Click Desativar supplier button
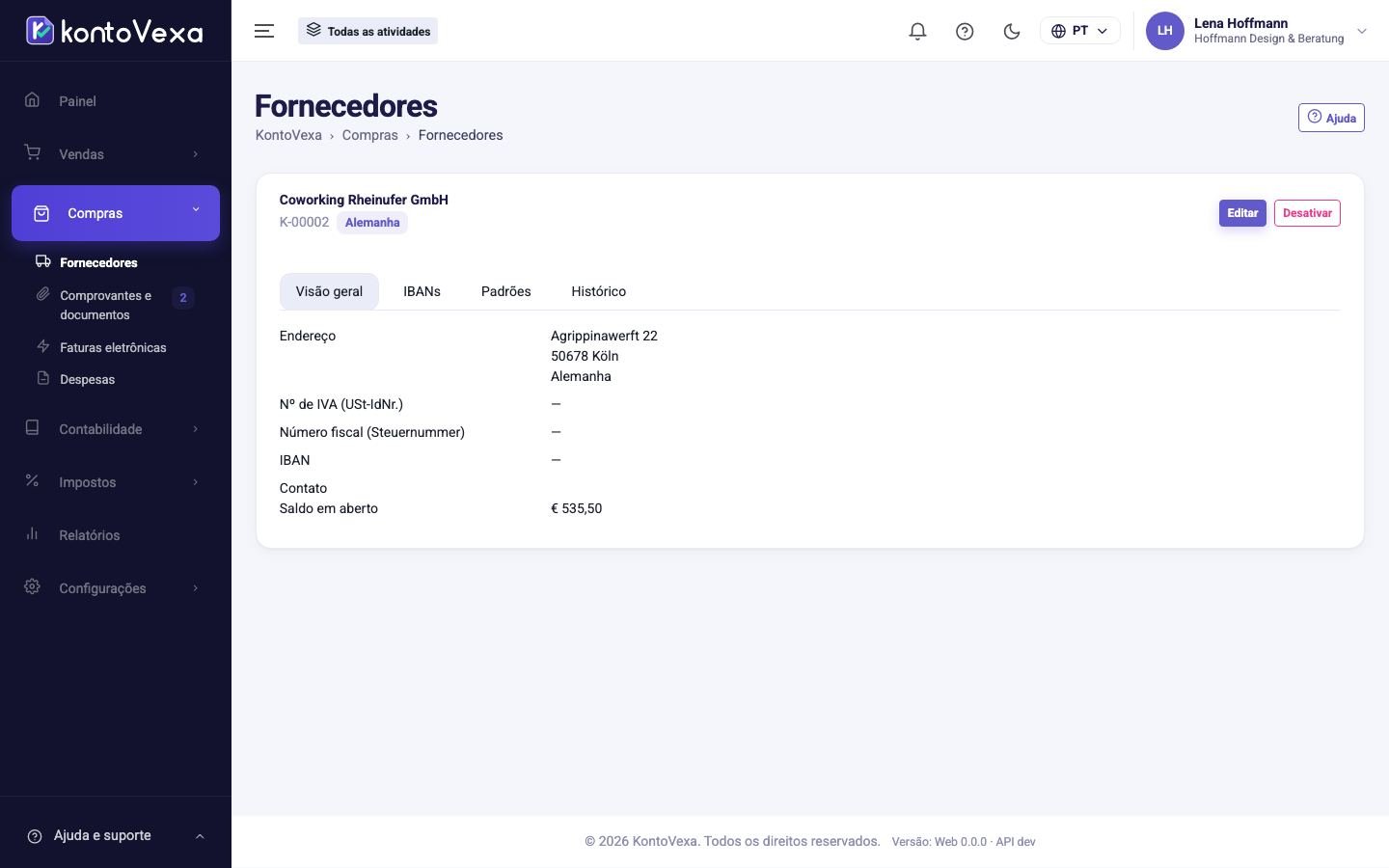Viewport: 1389px width, 868px height. [1307, 213]
